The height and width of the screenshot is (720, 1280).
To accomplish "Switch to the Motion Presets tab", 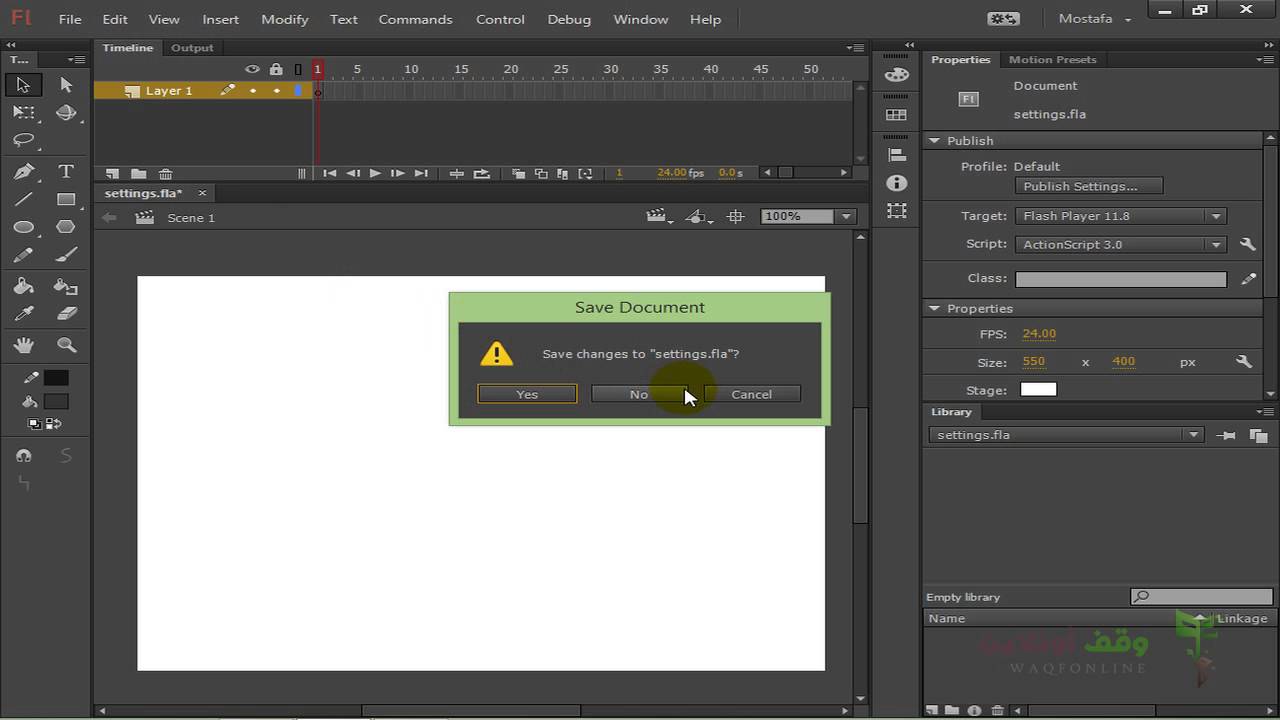I will tap(1053, 59).
